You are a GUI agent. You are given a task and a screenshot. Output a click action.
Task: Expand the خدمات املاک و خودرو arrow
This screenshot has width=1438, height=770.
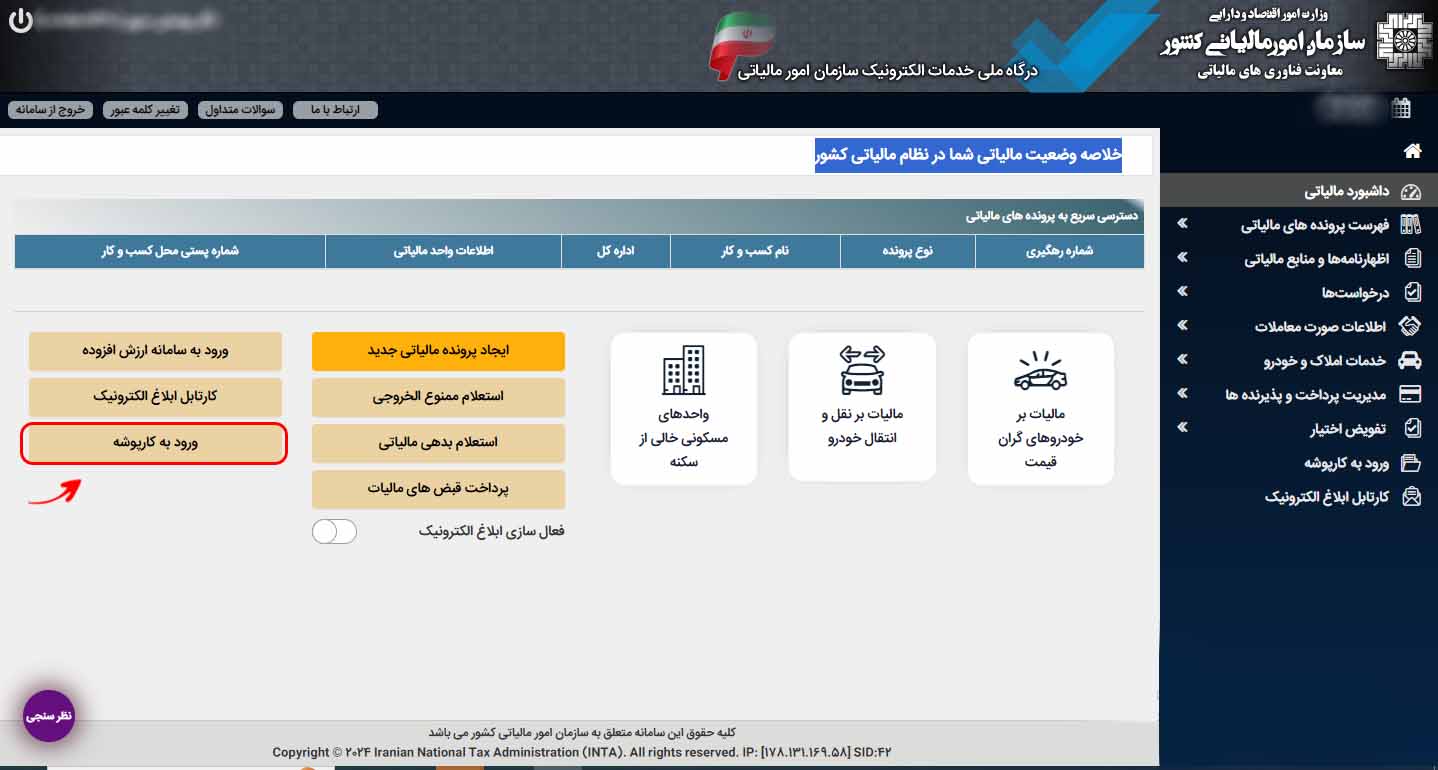point(1183,359)
